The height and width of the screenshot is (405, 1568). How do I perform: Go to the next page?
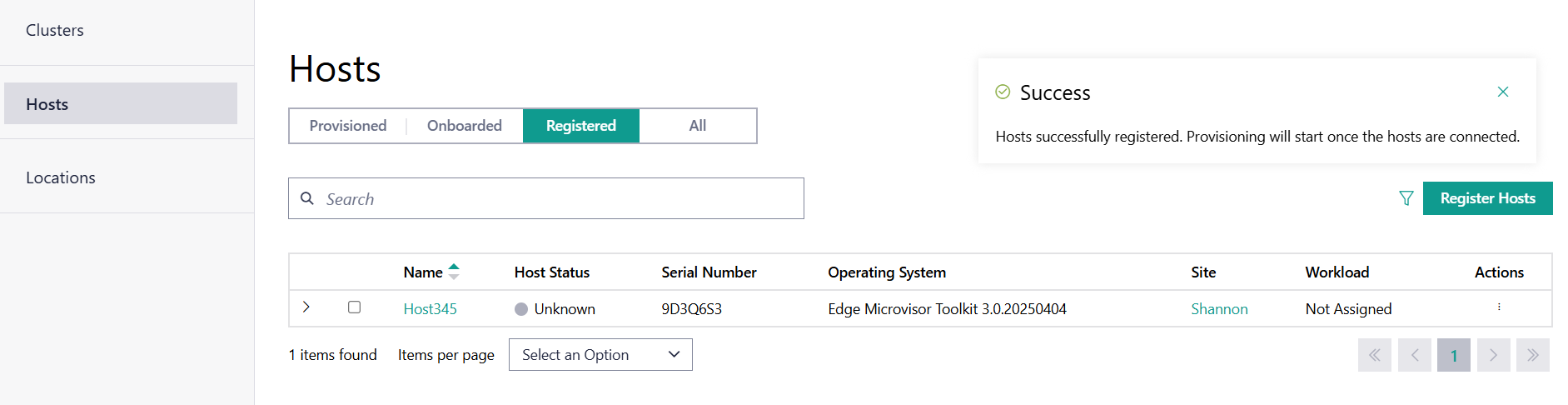(x=1493, y=355)
